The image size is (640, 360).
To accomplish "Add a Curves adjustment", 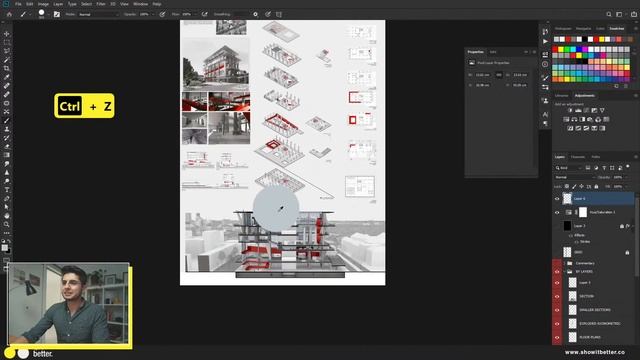I will click(586, 110).
